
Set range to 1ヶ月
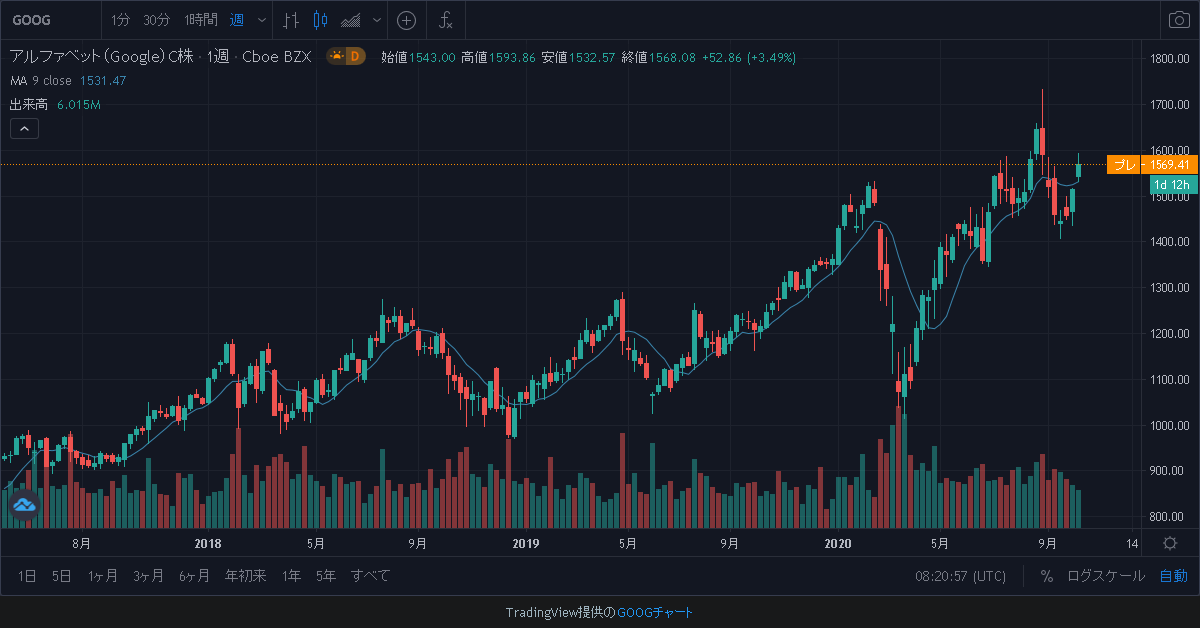(x=103, y=576)
